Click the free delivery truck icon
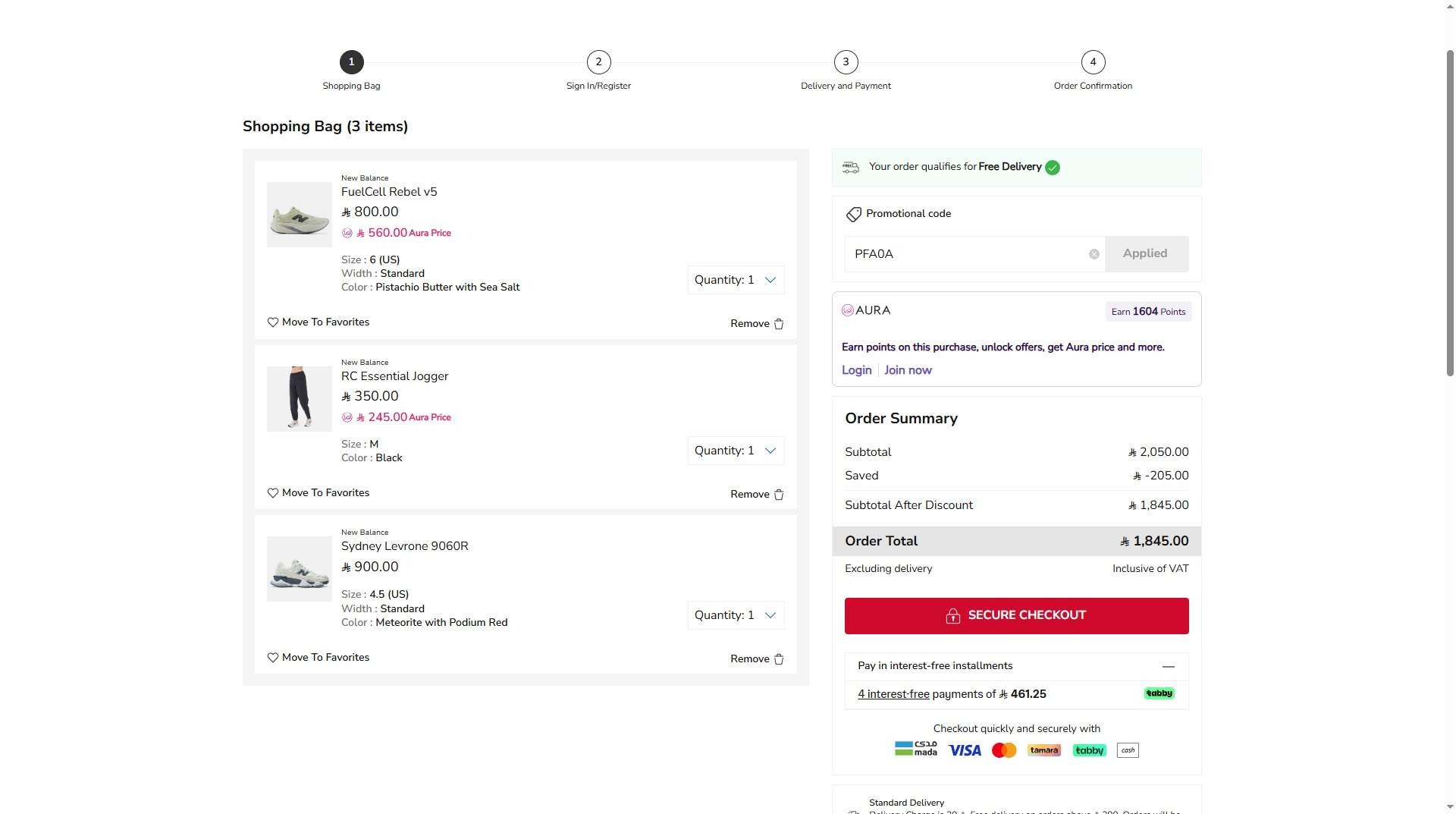This screenshot has height=814, width=1456. pyautogui.click(x=851, y=168)
